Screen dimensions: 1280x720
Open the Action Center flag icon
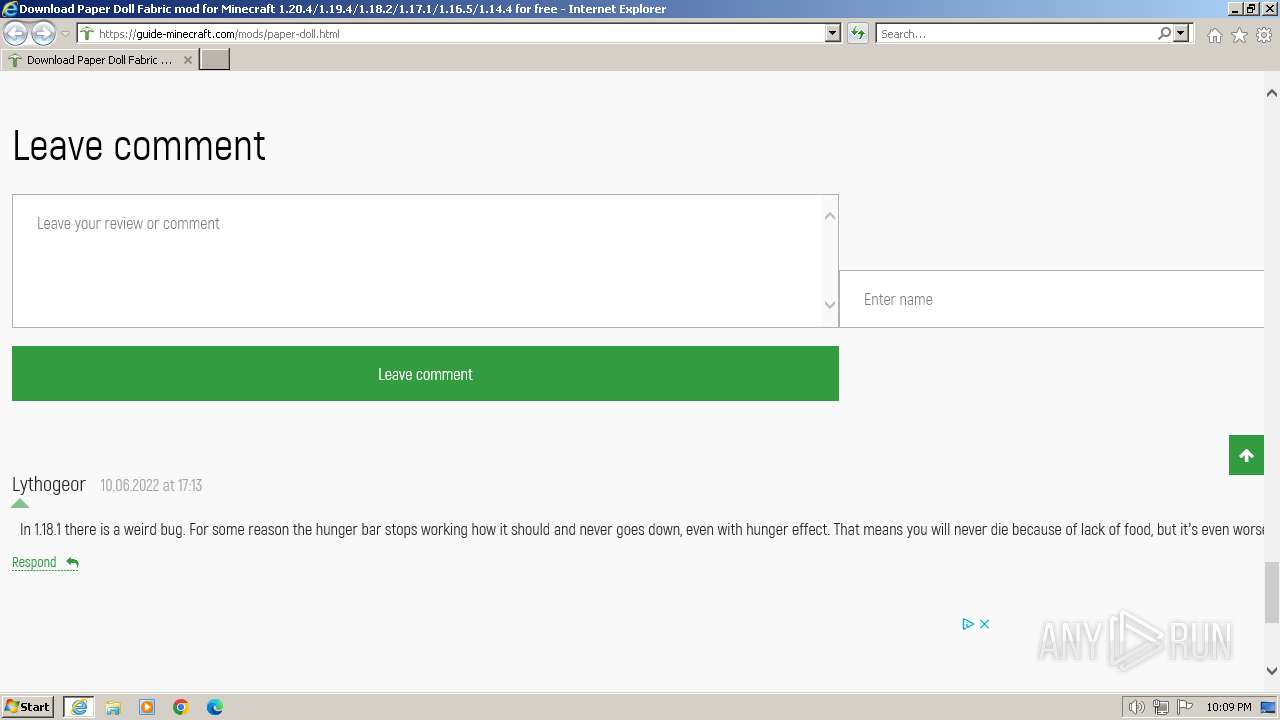pos(1185,707)
